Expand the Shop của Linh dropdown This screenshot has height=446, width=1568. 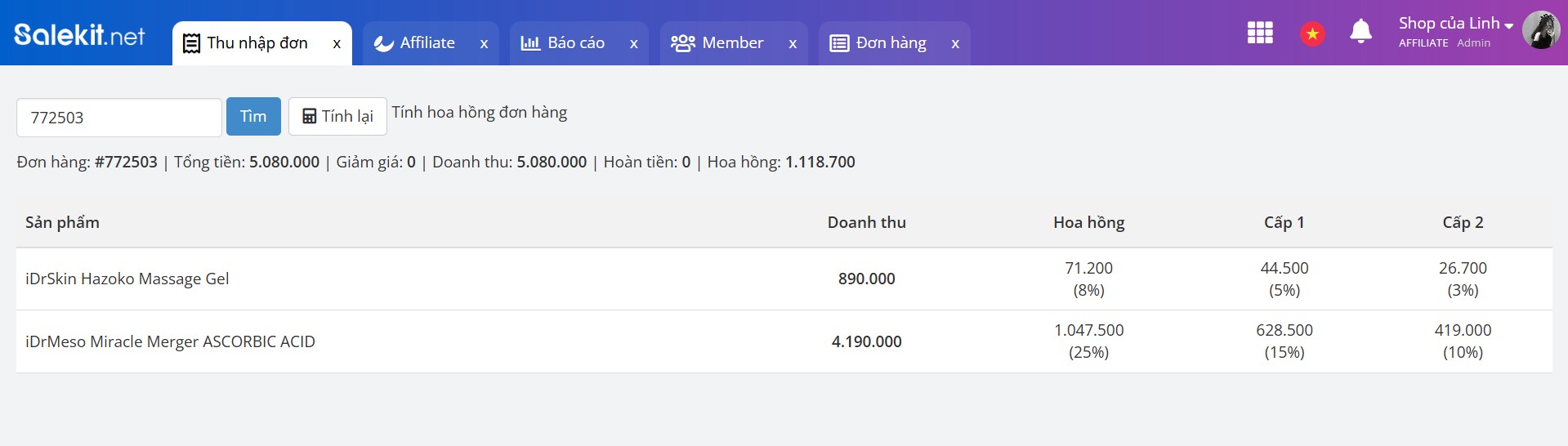[1455, 24]
